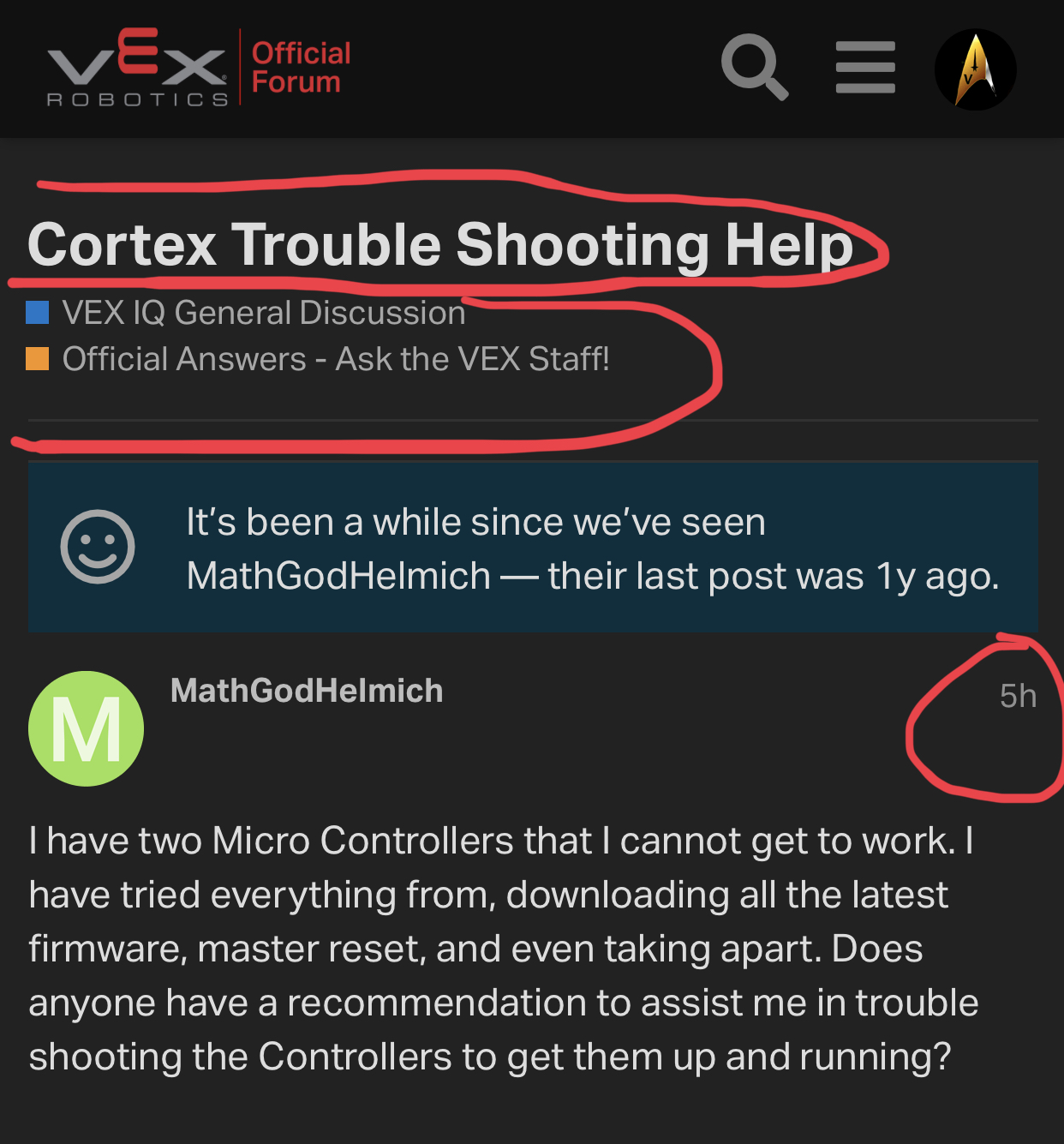
Task: Click the ROBOTICS text under the logo
Action: point(138,99)
